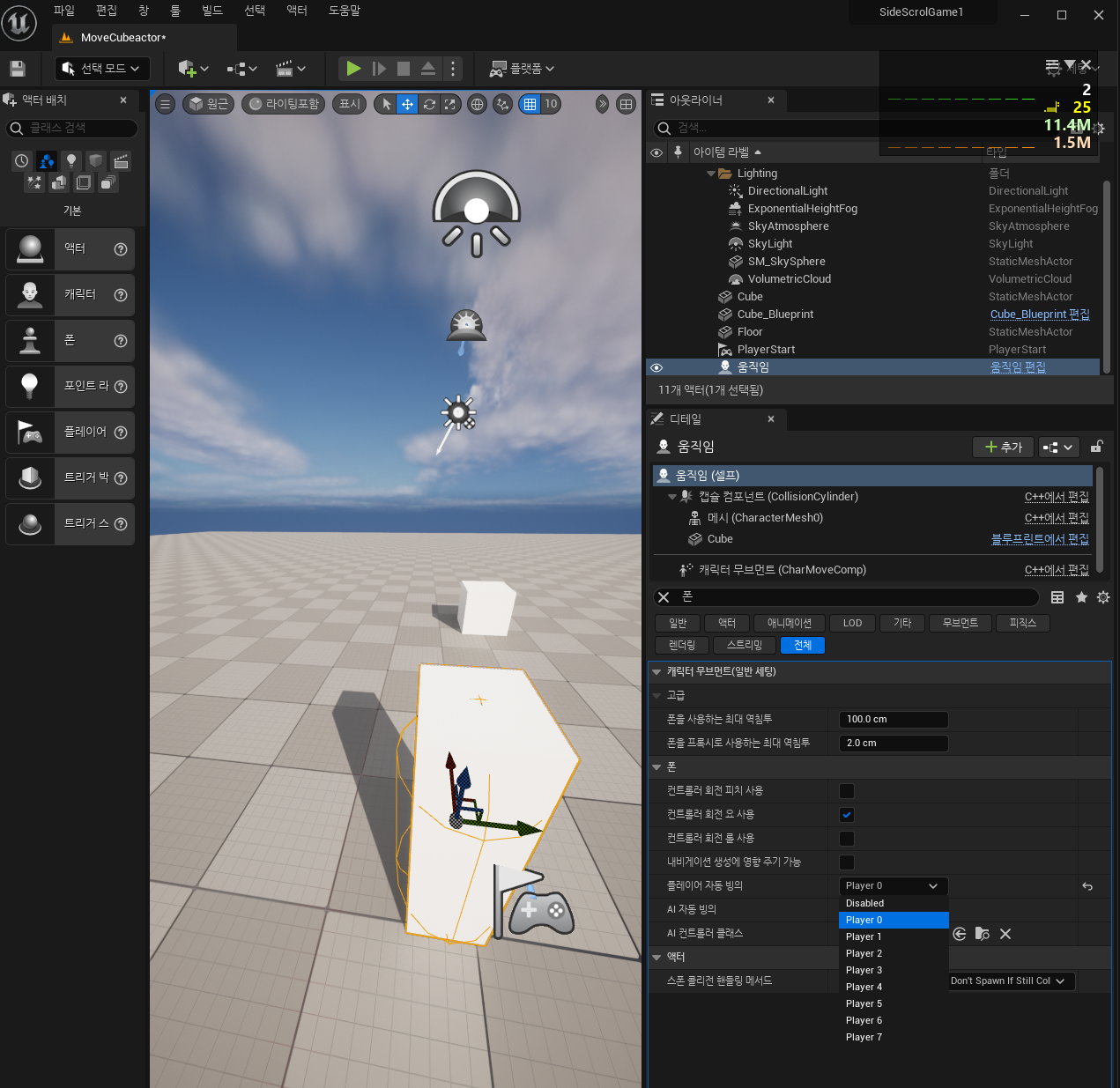
Task: Filter details by 무브먼트 category
Action: click(961, 623)
